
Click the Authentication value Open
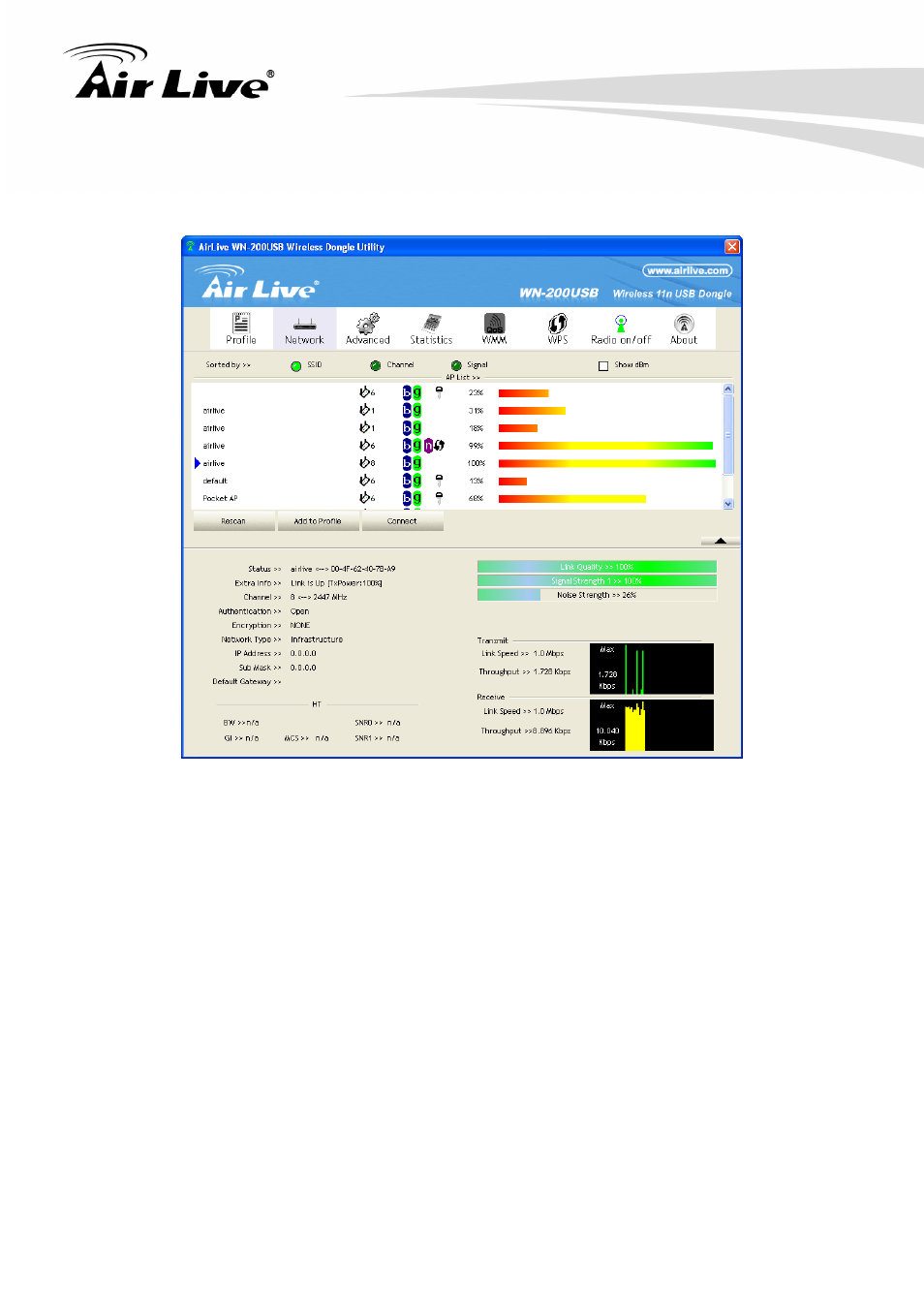point(300,611)
